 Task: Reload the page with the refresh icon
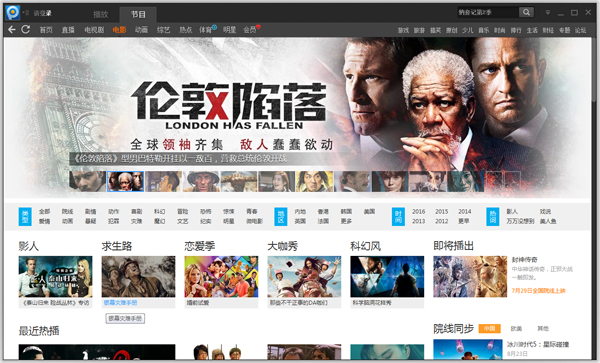click(x=26, y=29)
